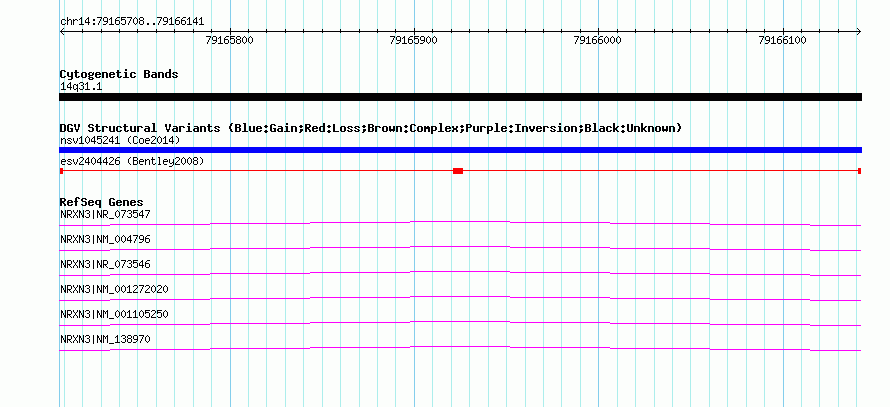Click the black 14q31.1 cytogenetic band bar
Image resolution: width=890 pixels, height=407 pixels.
tap(460, 97)
